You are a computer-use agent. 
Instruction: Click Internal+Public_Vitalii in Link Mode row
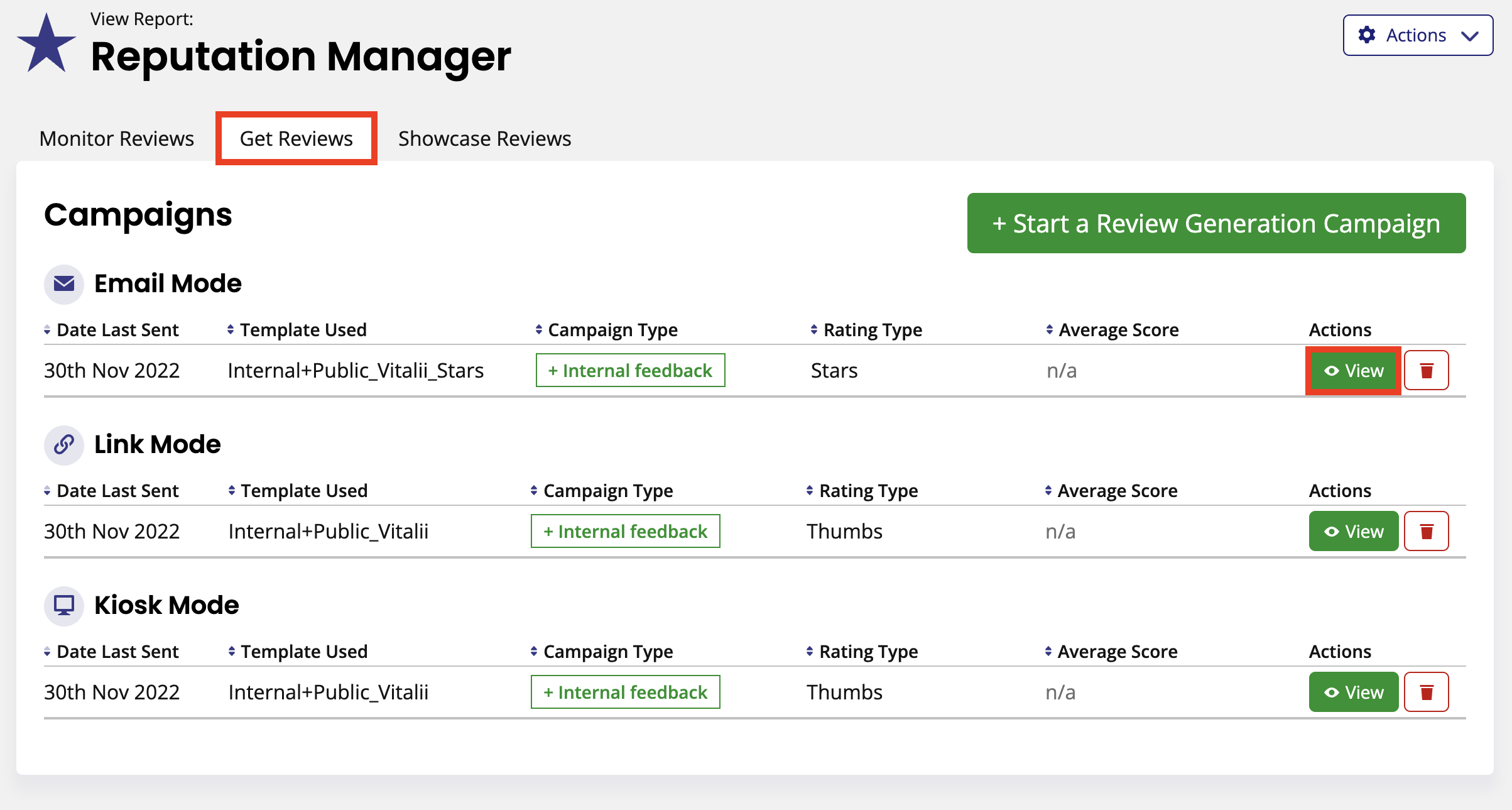pyautogui.click(x=329, y=532)
